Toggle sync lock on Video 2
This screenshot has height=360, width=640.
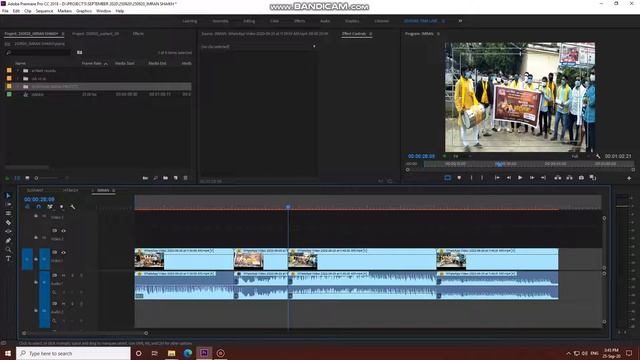54,231
